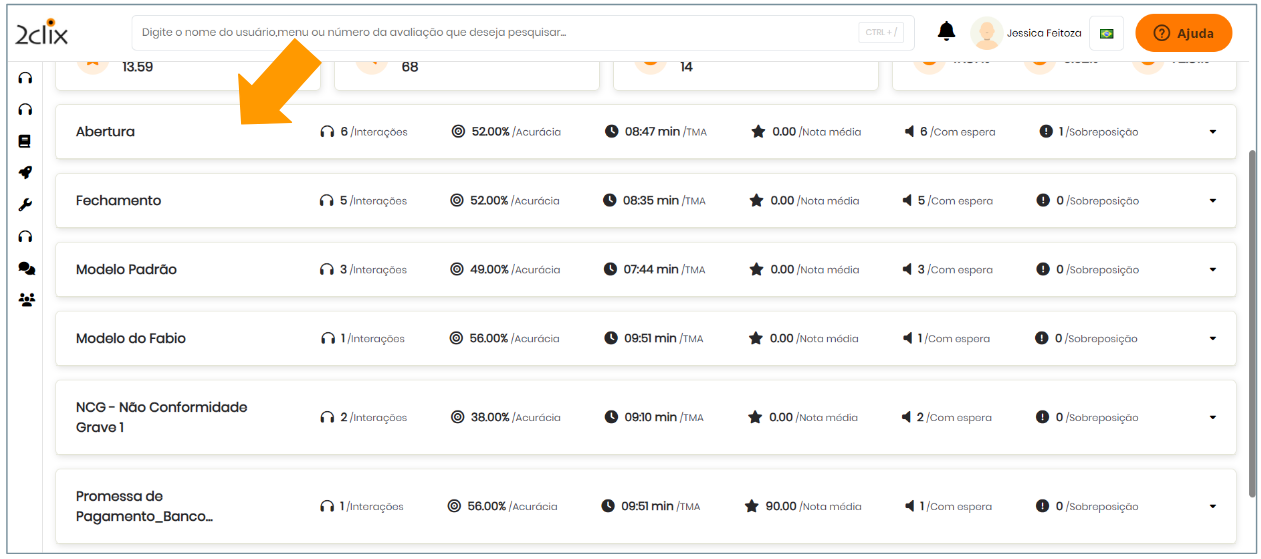Open the chat bubbles icon in sidebar

click(26, 268)
